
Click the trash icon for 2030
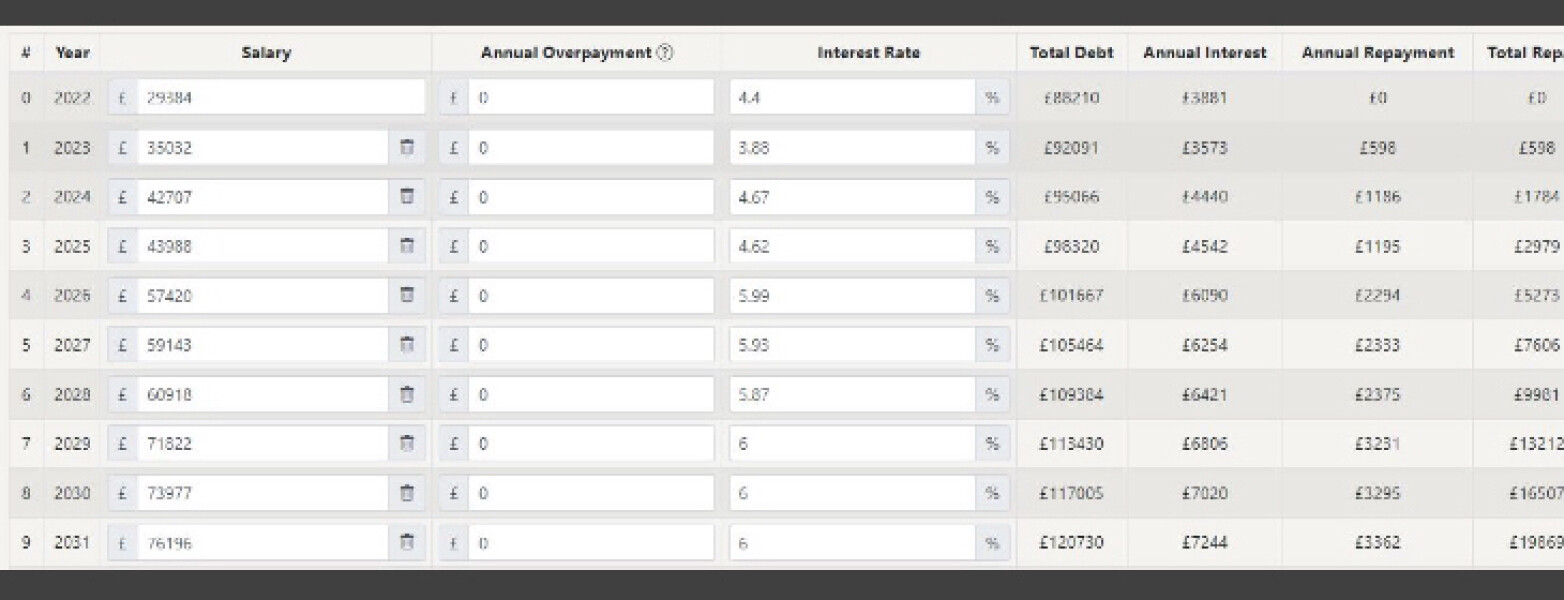point(407,493)
